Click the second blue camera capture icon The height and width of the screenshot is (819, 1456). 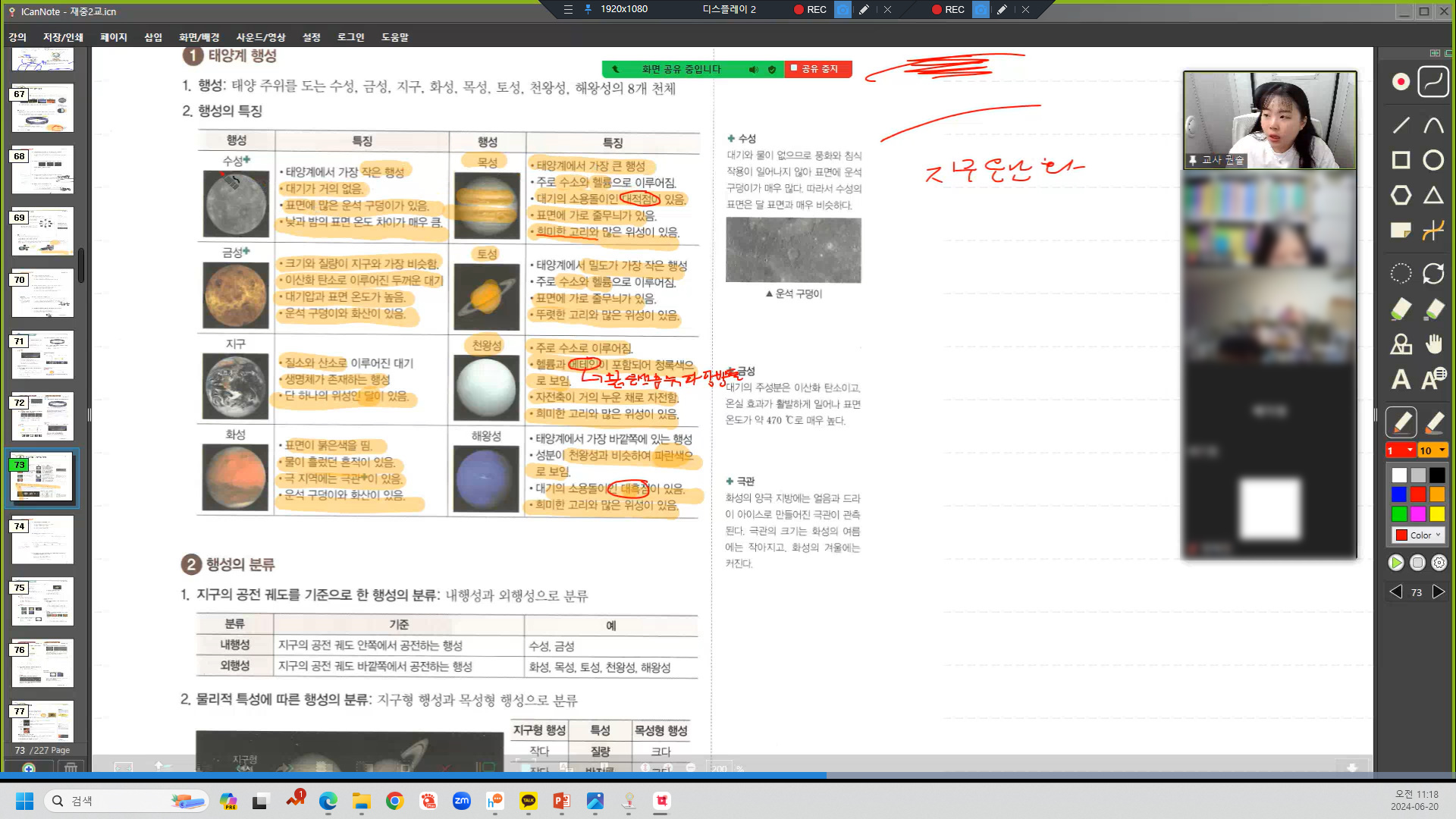(981, 9)
